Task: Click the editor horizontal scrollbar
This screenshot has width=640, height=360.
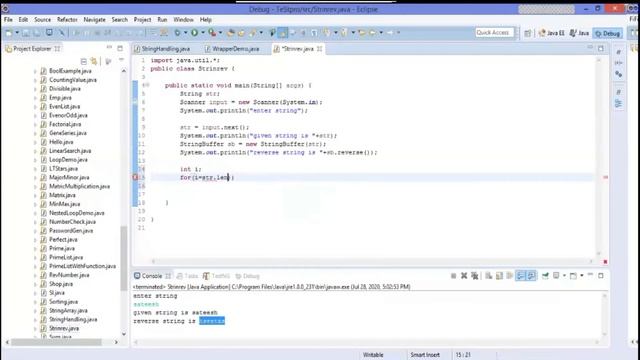Action: click(371, 261)
